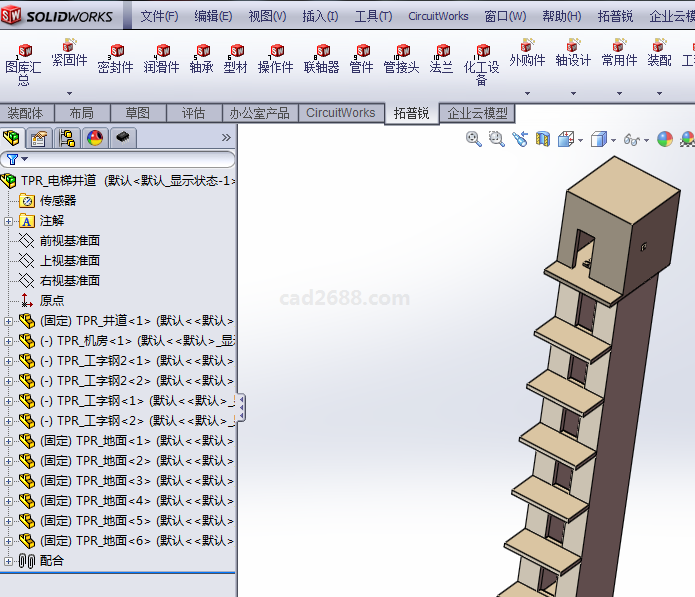Expand the 配合 mates folder
The height and width of the screenshot is (597, 695).
[x=9, y=561]
